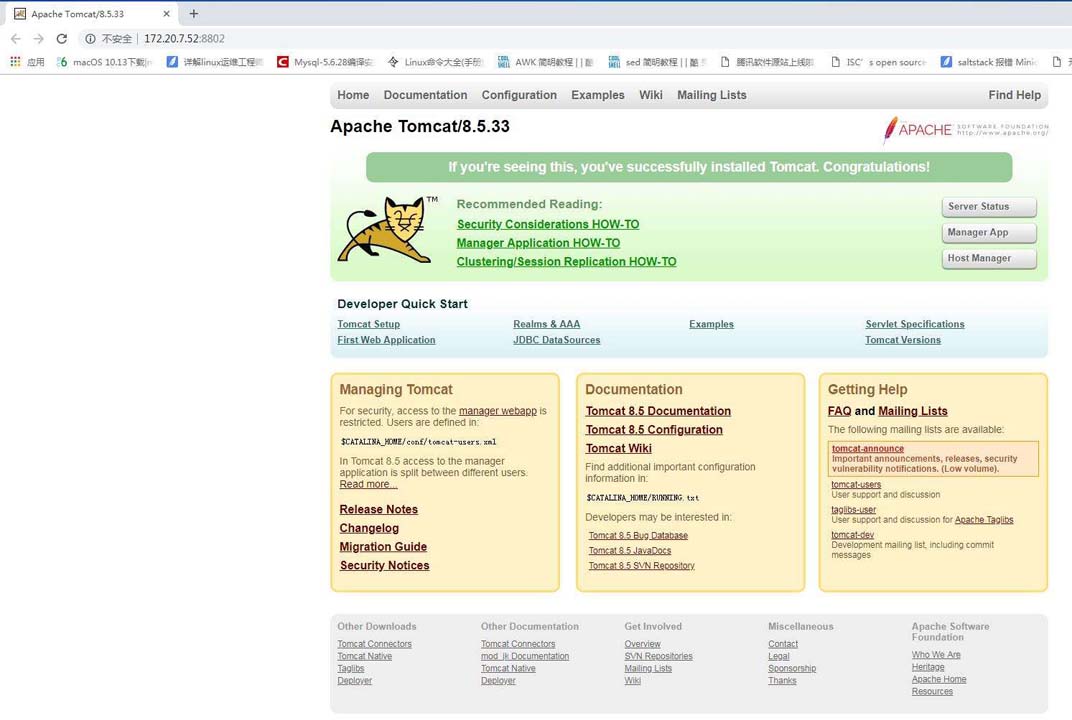Open the Wiki navigation item in top bar

pos(650,95)
